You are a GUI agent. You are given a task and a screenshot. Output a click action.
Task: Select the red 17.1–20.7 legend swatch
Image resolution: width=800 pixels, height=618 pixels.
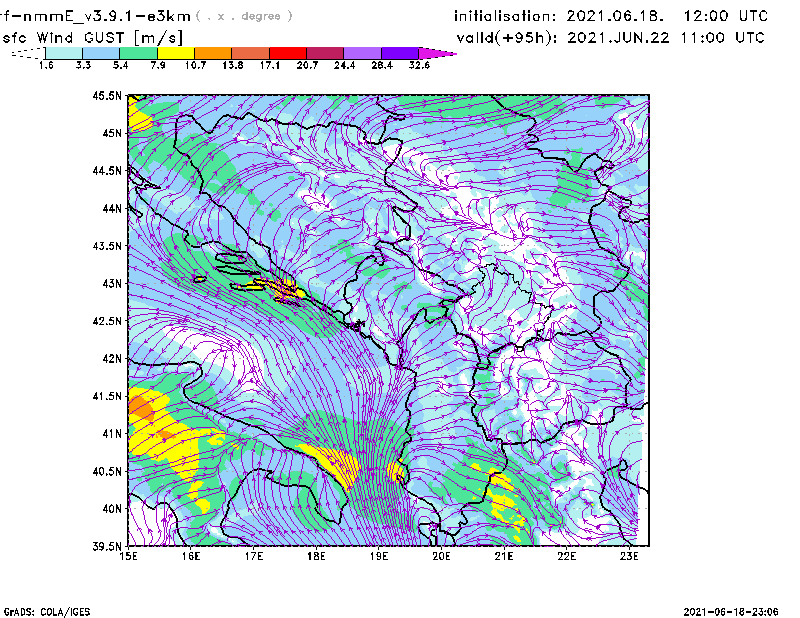click(289, 52)
